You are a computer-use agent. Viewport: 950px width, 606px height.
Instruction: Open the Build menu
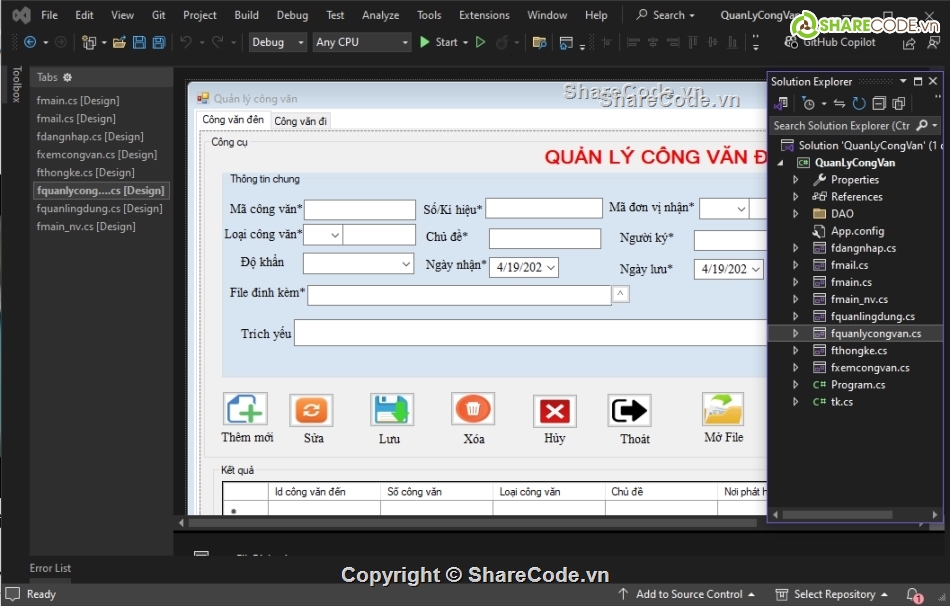pos(246,15)
